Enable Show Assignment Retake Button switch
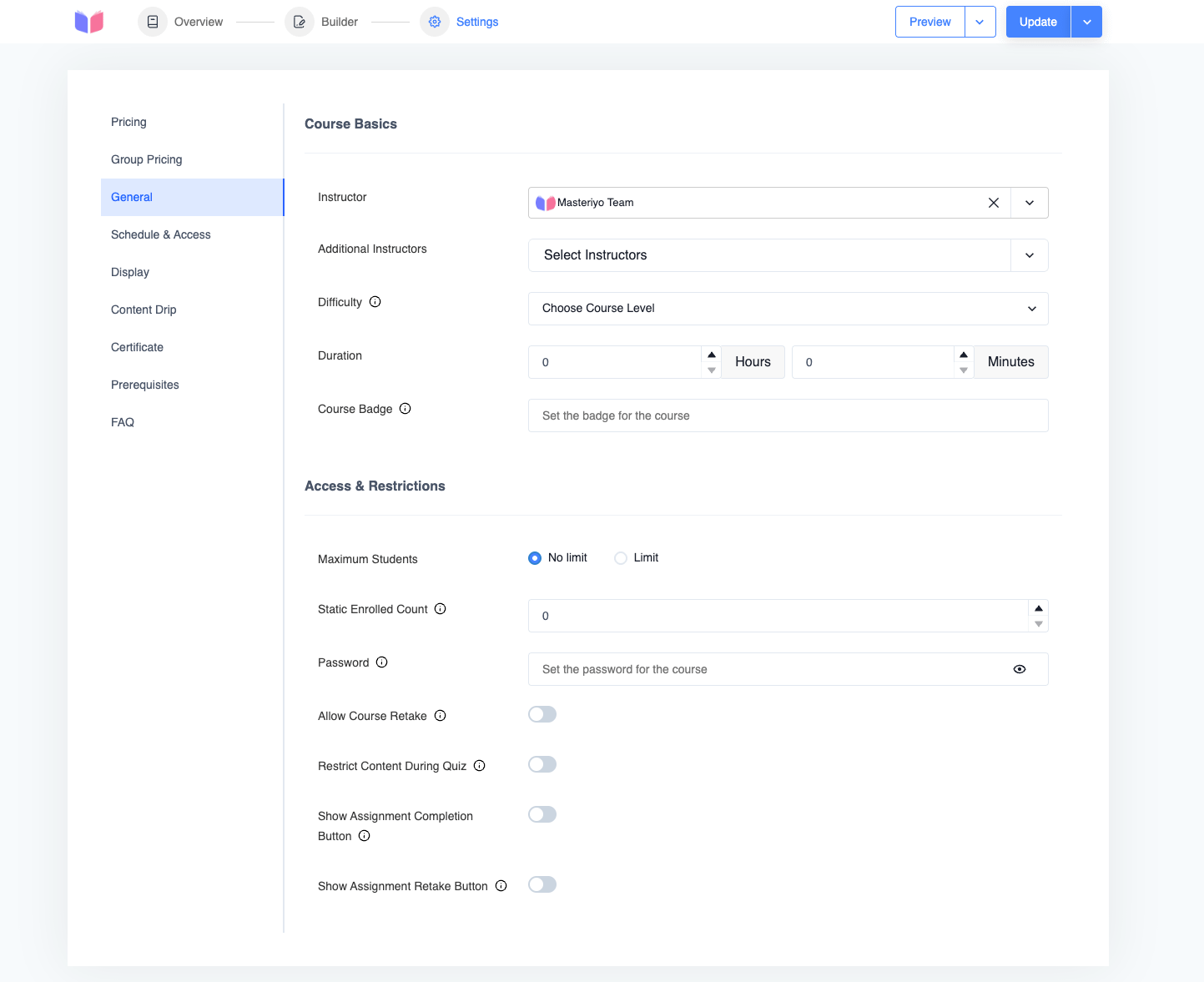The height and width of the screenshot is (982, 1204). click(x=542, y=884)
